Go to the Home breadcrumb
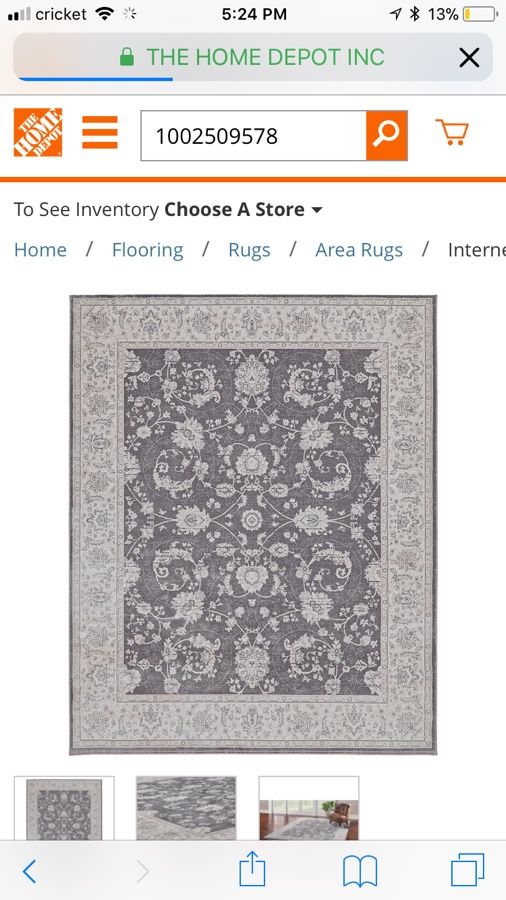The image size is (506, 900). pos(40,250)
